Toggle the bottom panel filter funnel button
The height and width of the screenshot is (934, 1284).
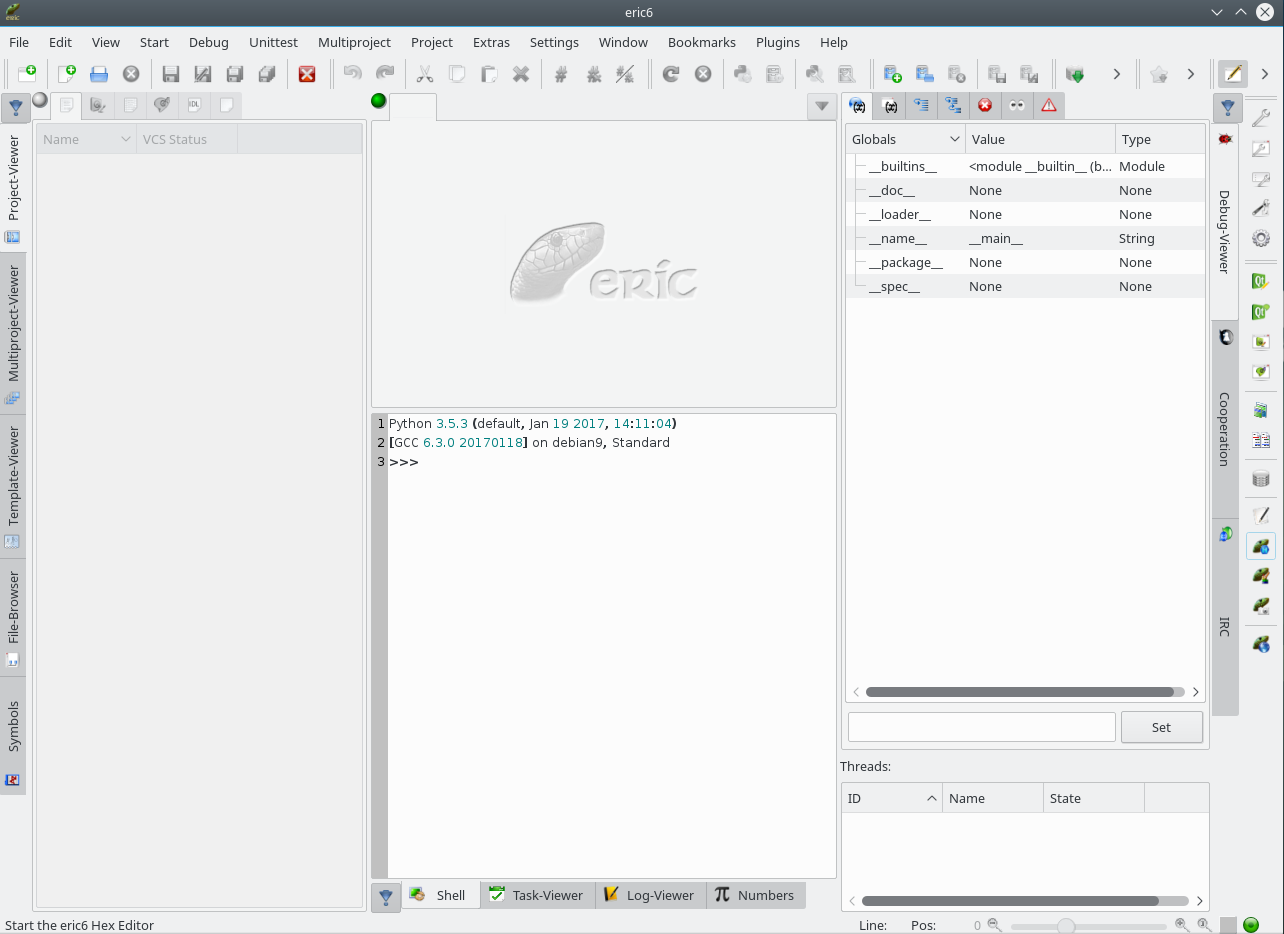(x=386, y=897)
